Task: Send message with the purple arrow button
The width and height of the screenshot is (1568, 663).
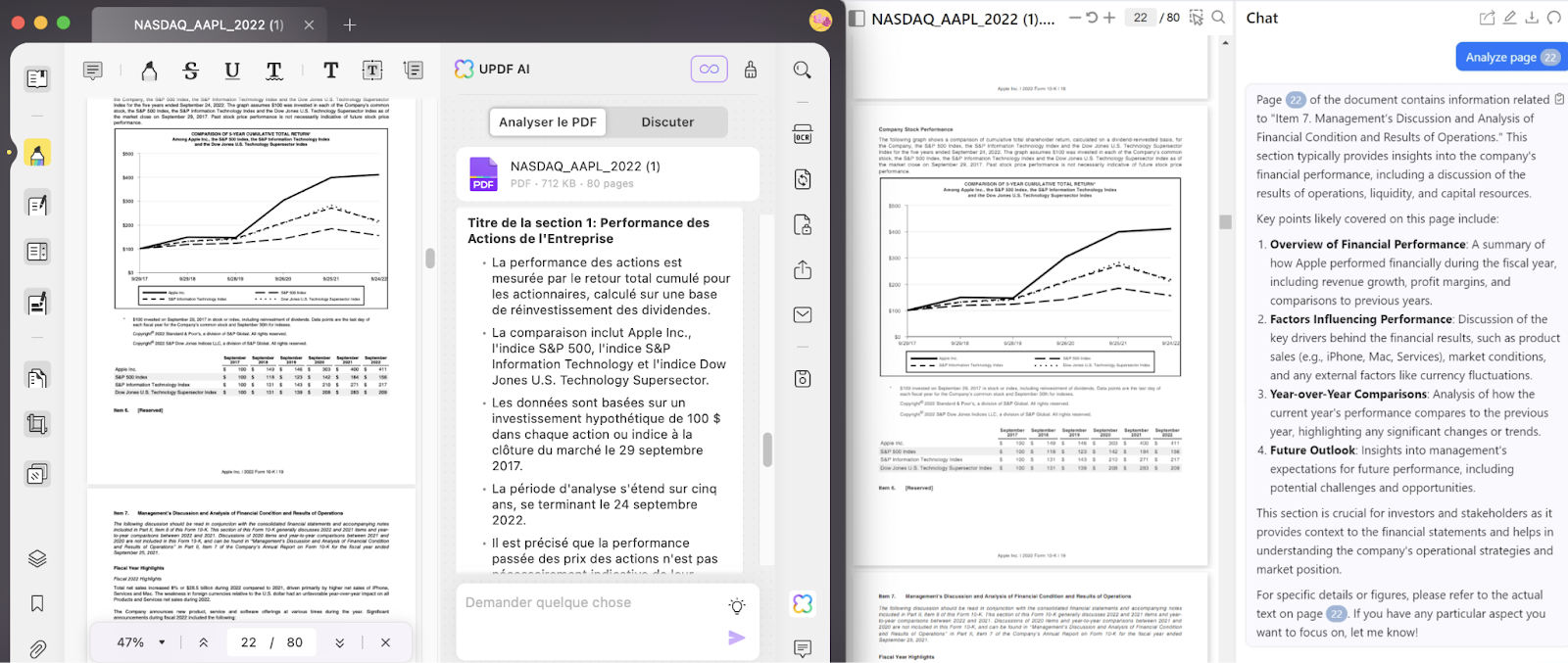Action: tap(737, 638)
